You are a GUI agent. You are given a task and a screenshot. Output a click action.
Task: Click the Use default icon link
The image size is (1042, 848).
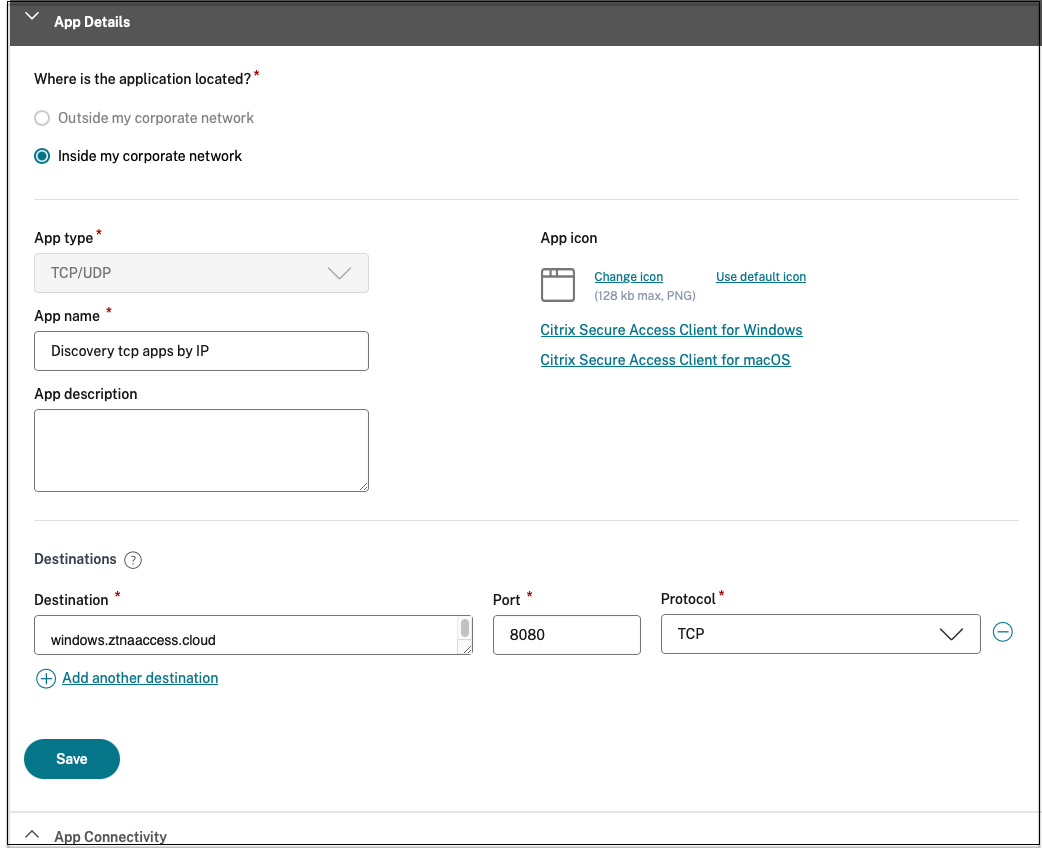coord(760,277)
